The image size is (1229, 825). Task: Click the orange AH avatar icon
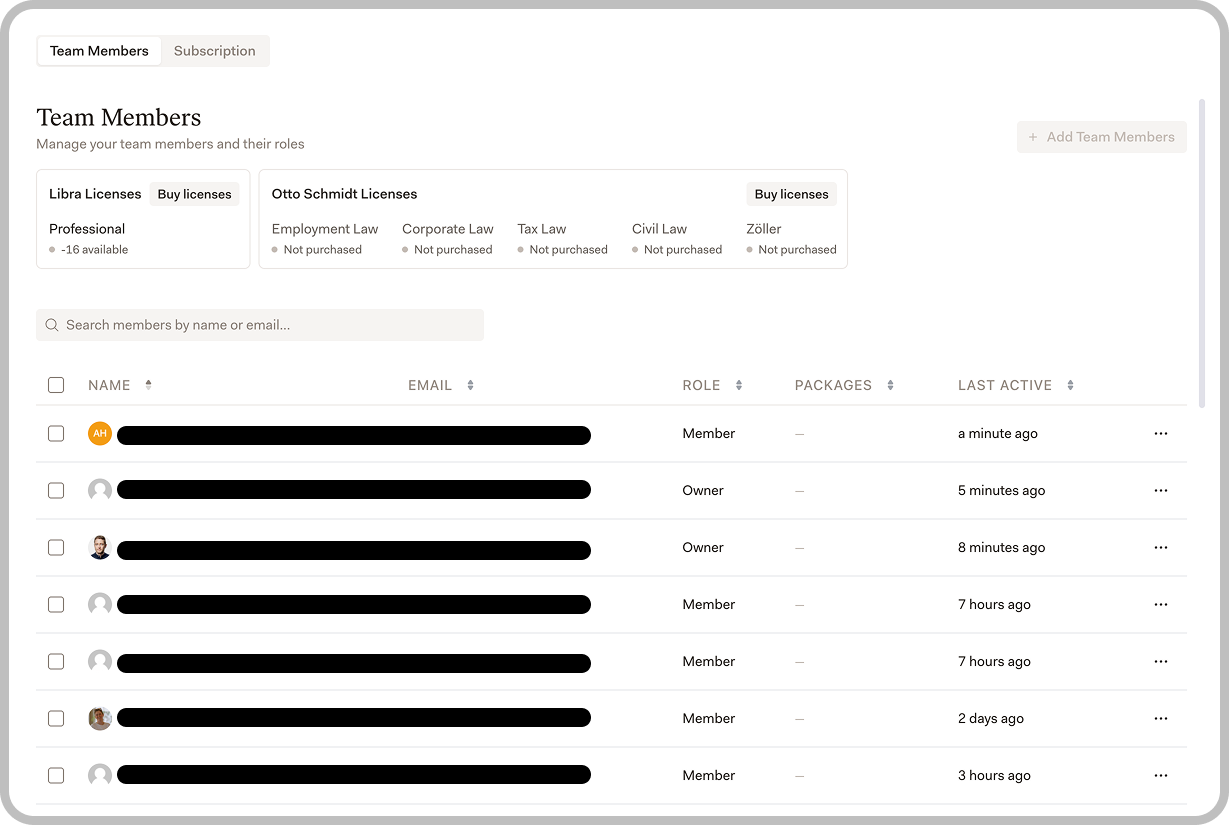click(x=100, y=434)
